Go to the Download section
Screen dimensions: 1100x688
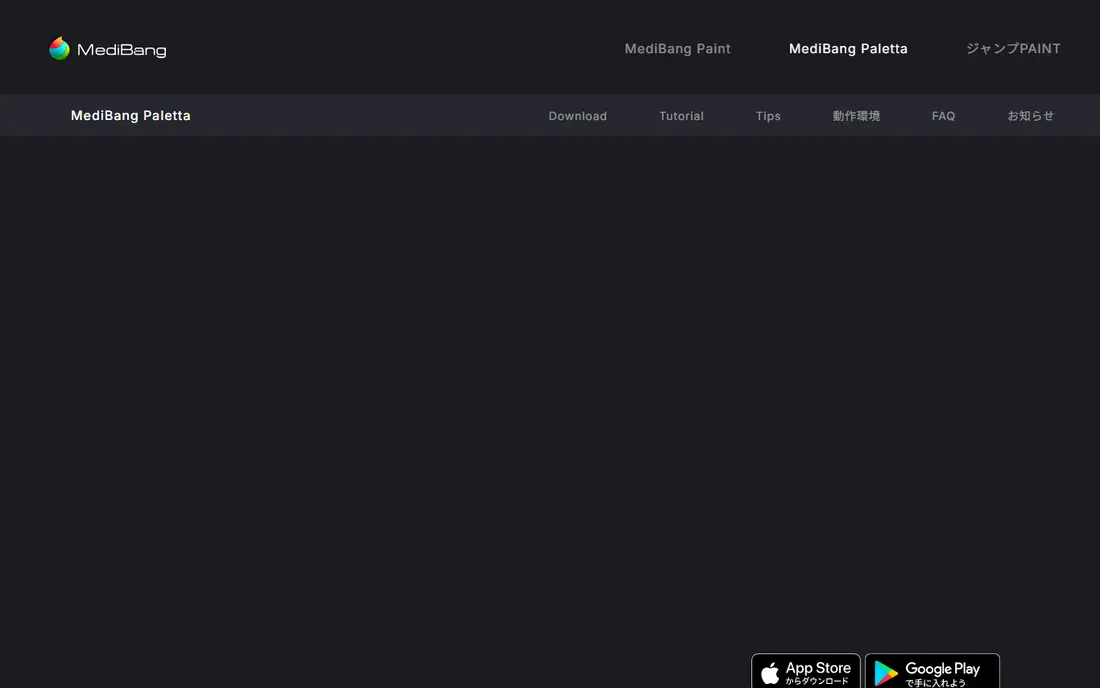coord(577,116)
